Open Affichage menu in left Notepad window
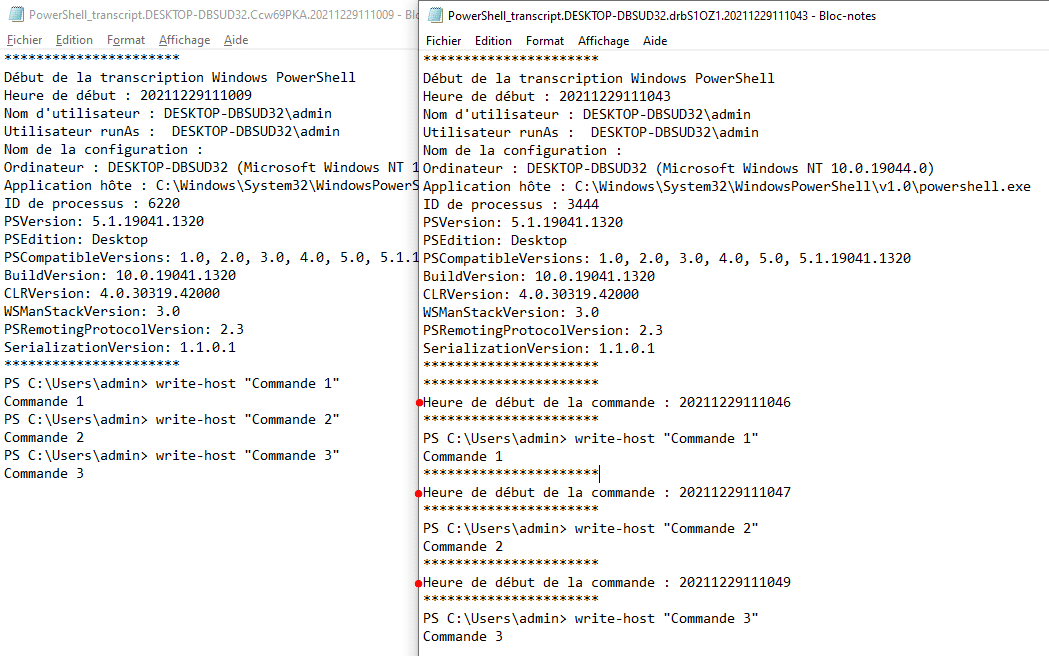 pyautogui.click(x=184, y=40)
